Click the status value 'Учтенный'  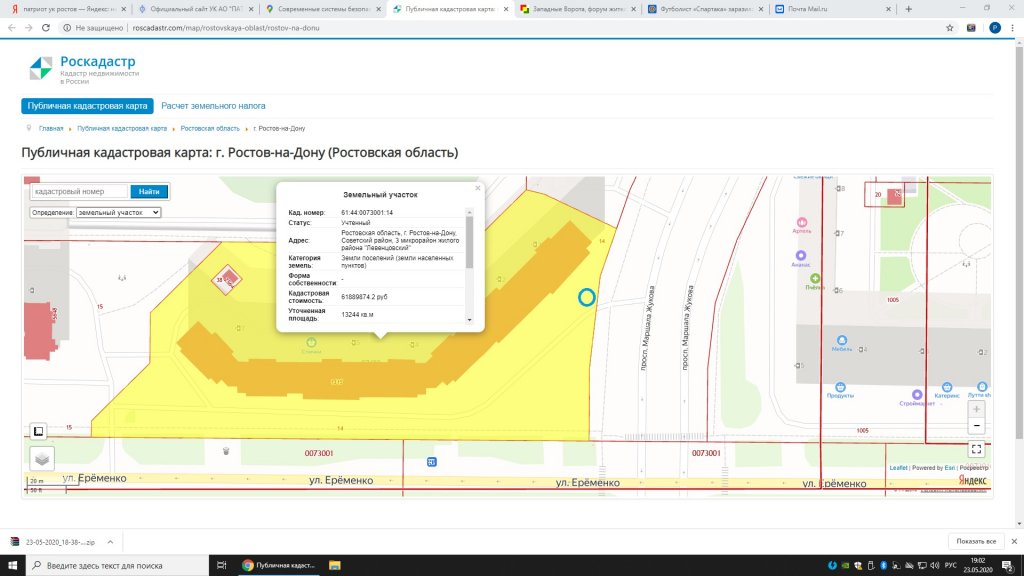[355, 223]
